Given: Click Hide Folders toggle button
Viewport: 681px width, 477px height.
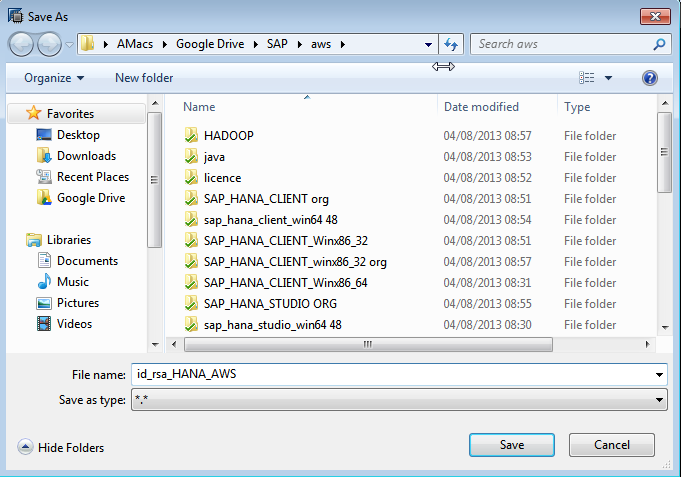Looking at the screenshot, I should [x=61, y=447].
